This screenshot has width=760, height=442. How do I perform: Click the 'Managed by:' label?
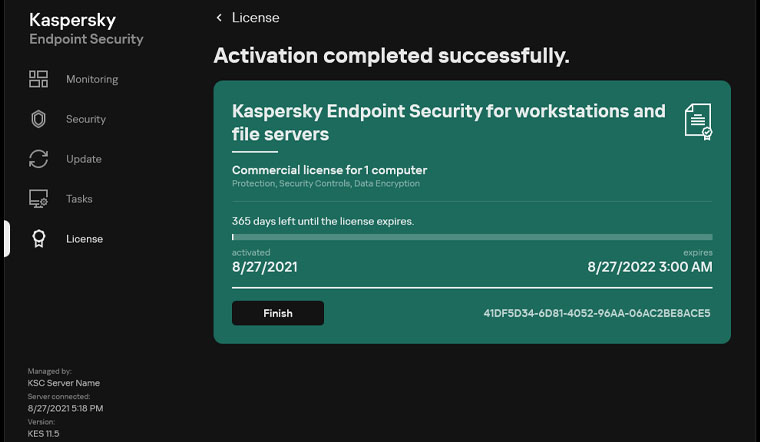coord(49,371)
